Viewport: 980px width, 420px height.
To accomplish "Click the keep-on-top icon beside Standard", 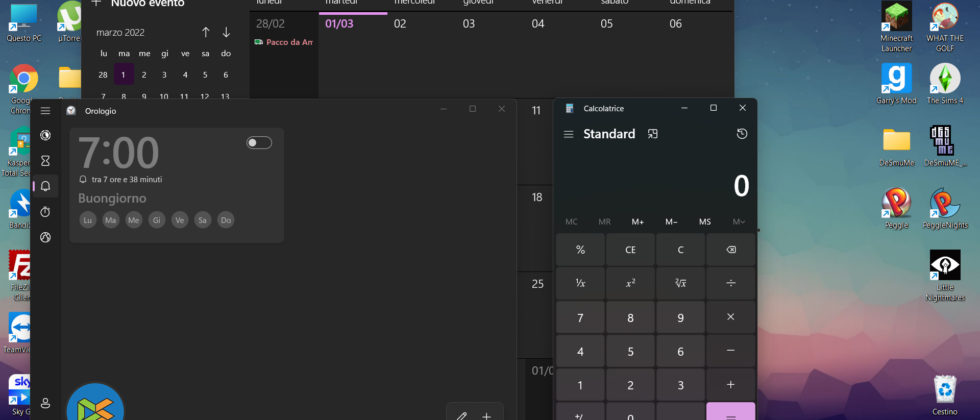I will pos(653,134).
